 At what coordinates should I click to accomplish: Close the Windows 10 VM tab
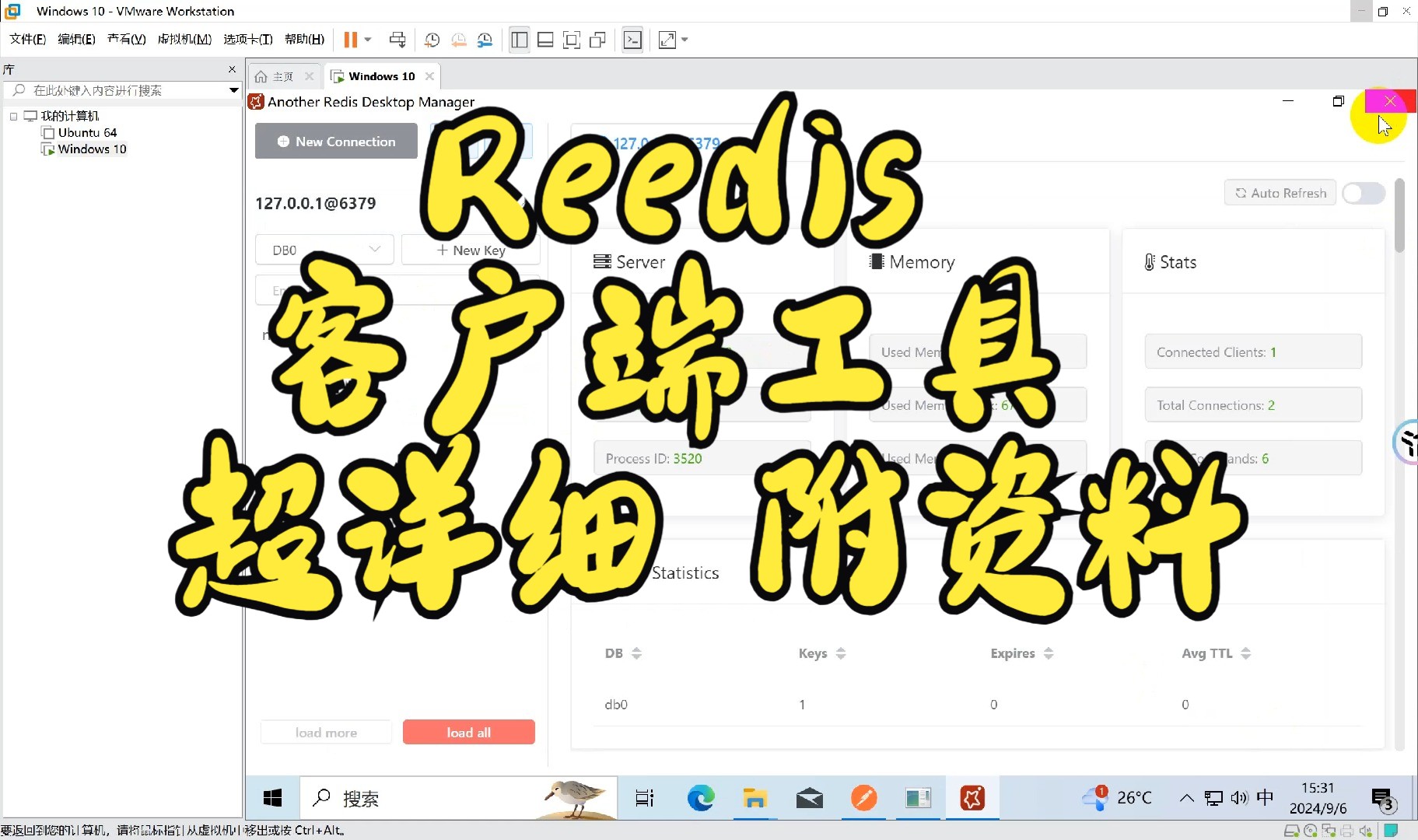click(429, 76)
